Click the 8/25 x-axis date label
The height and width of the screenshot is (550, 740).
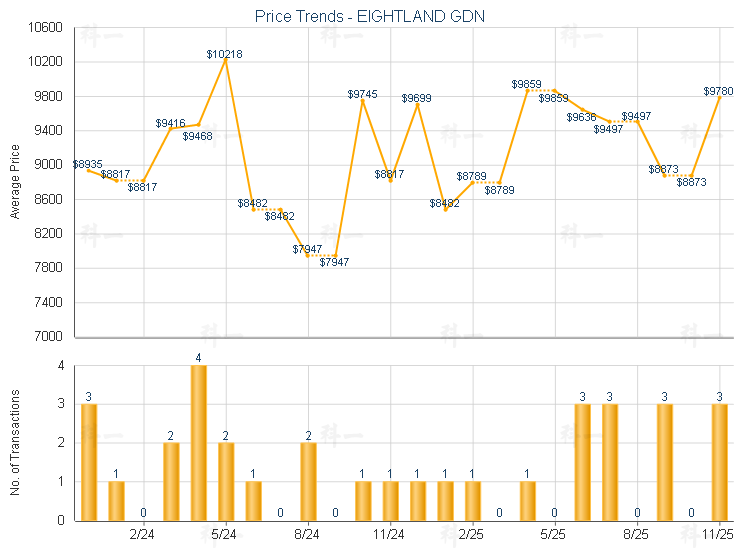pos(636,535)
